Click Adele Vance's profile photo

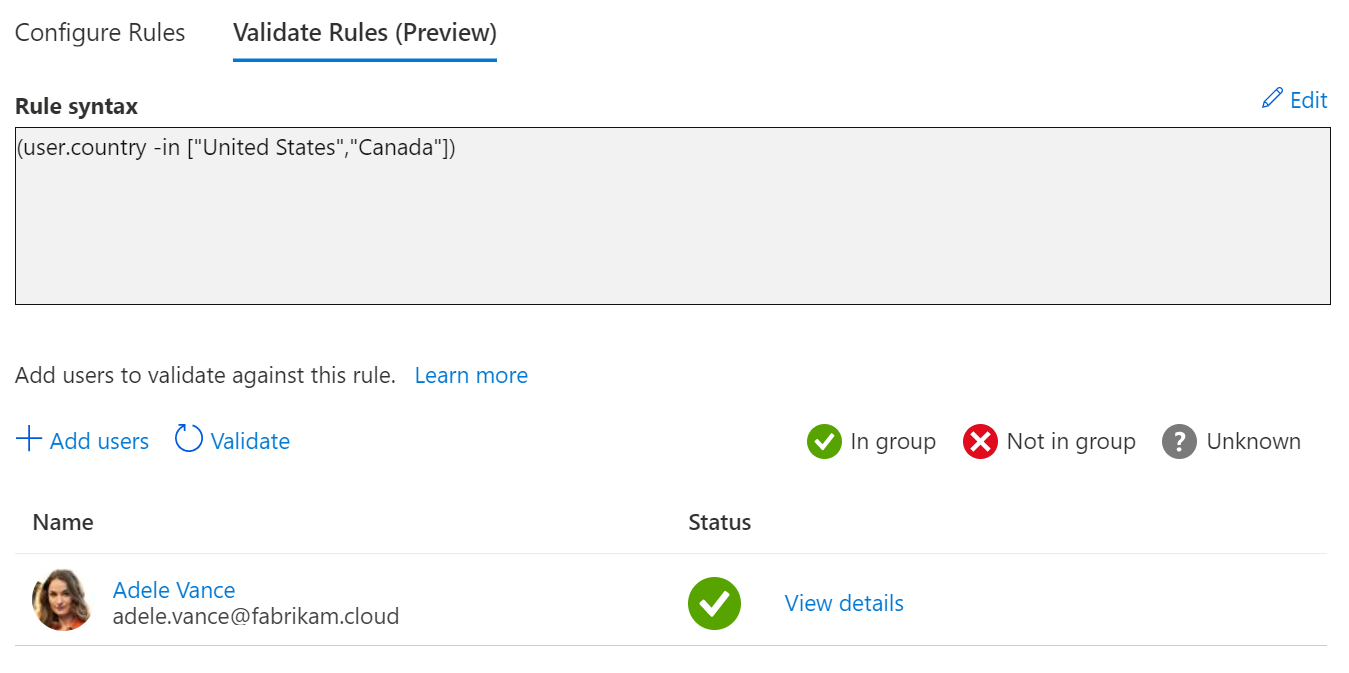(x=63, y=601)
